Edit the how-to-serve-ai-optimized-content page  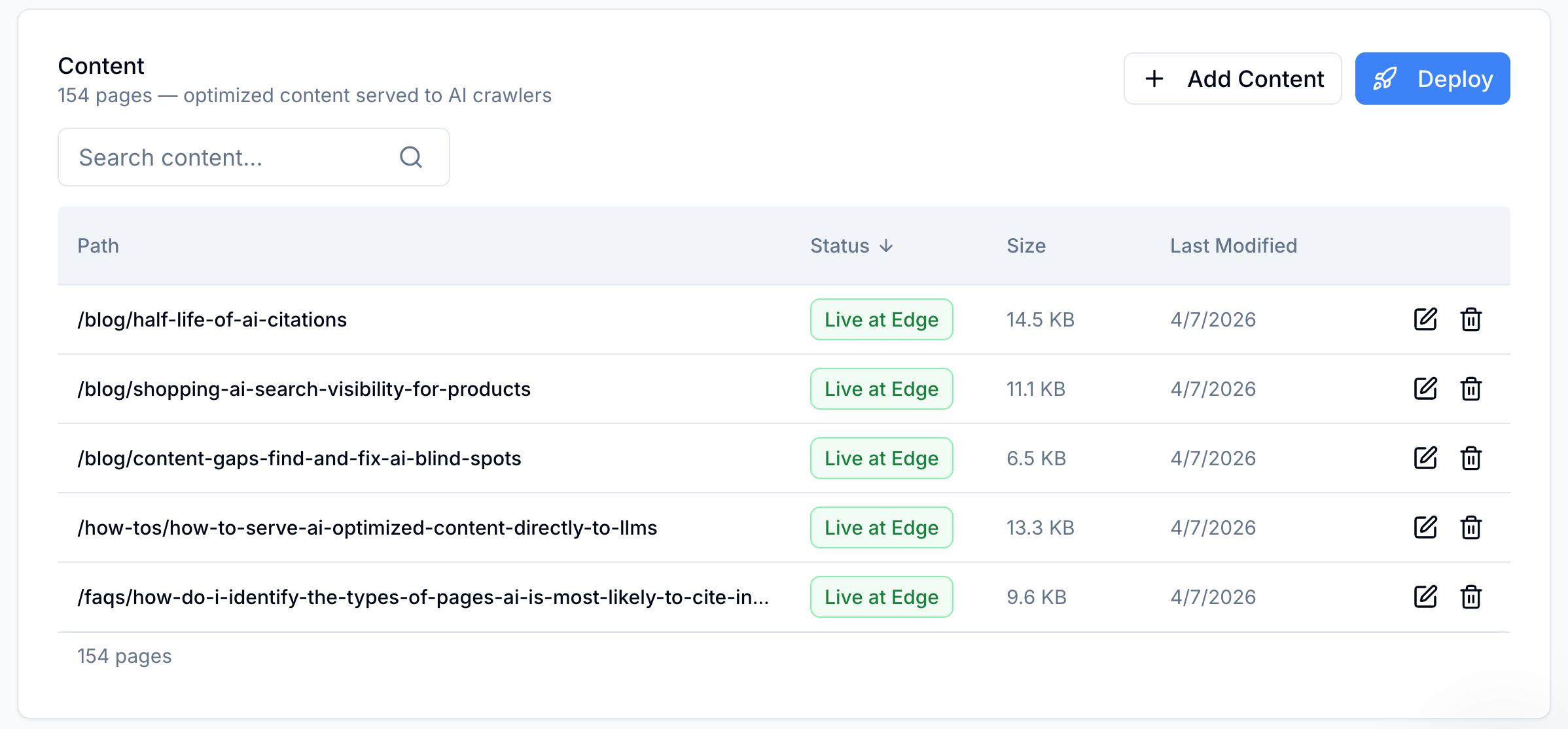tap(1425, 527)
